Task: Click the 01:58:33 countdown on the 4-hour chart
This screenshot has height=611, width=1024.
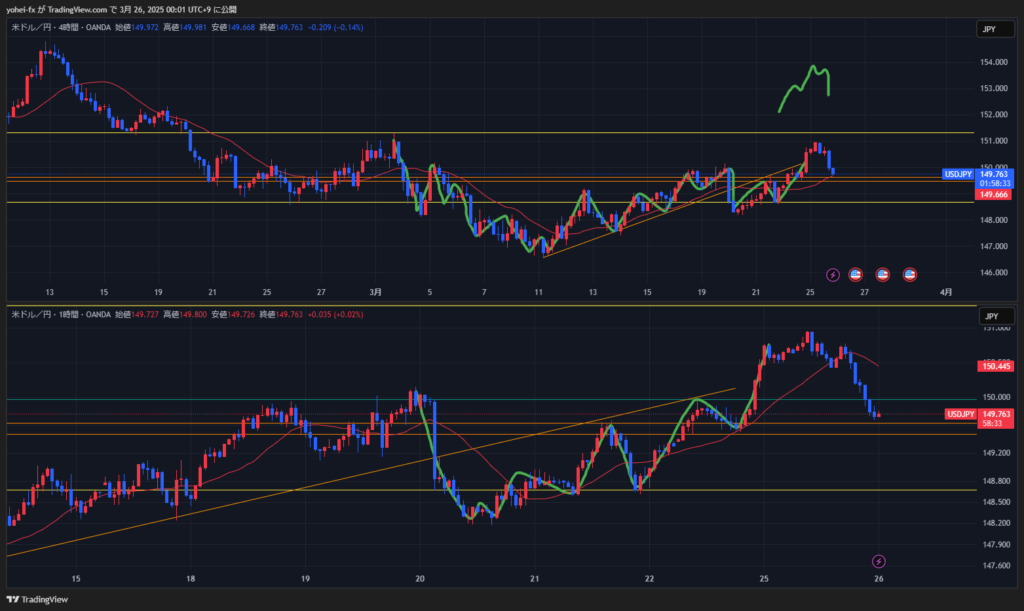Action: pos(995,184)
